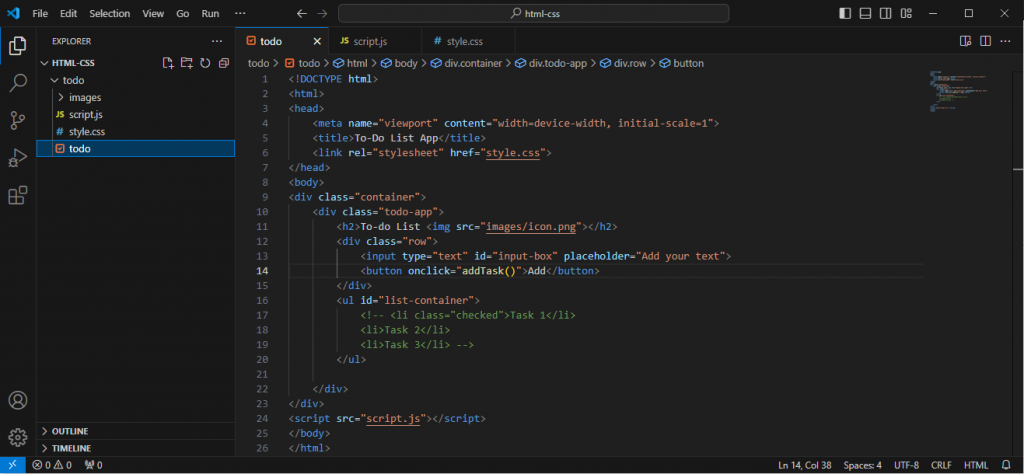Open the Search view in activity bar
Screen dimensions: 1024x474
[x=17, y=83]
